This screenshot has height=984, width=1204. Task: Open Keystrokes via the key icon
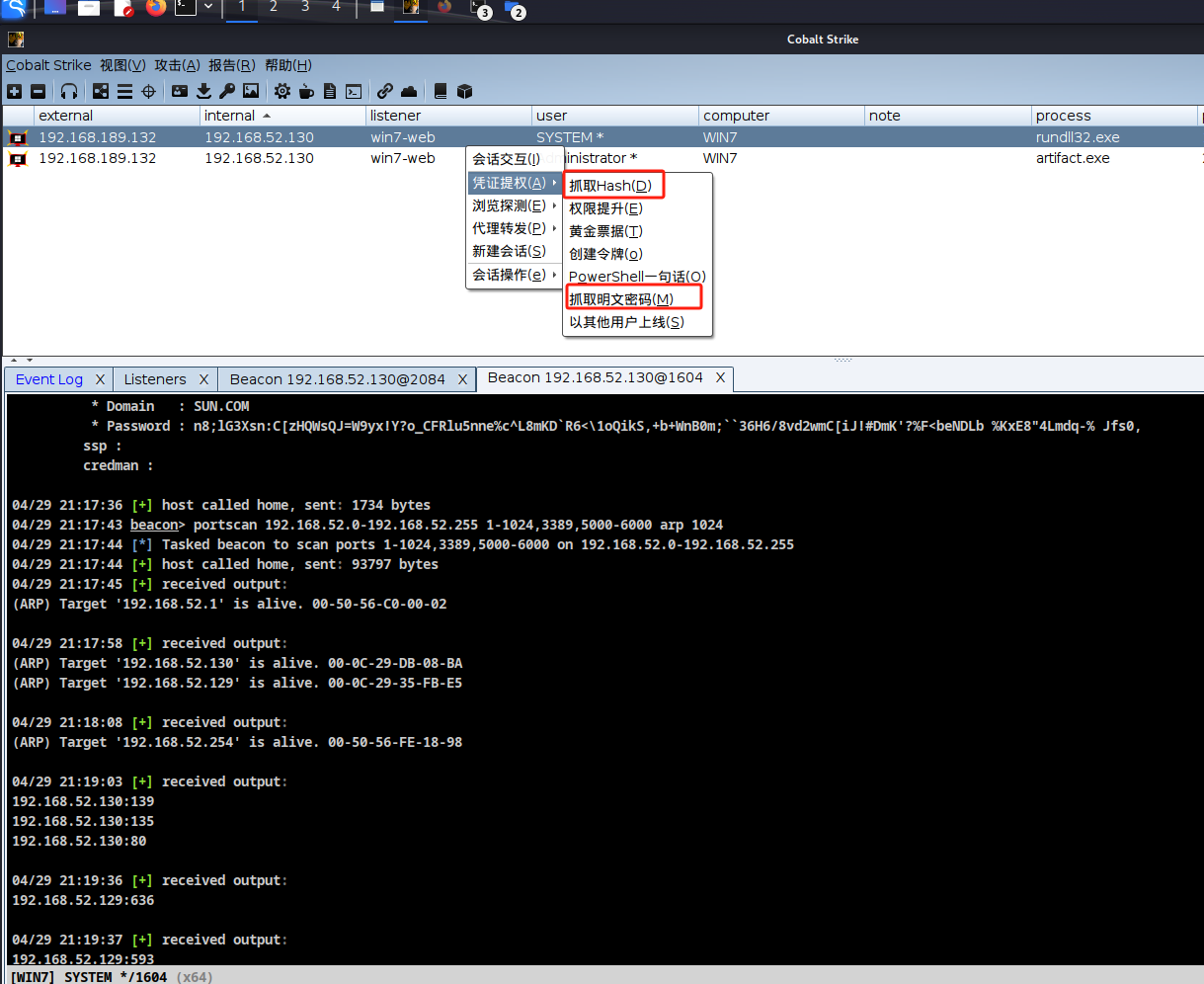(x=227, y=91)
